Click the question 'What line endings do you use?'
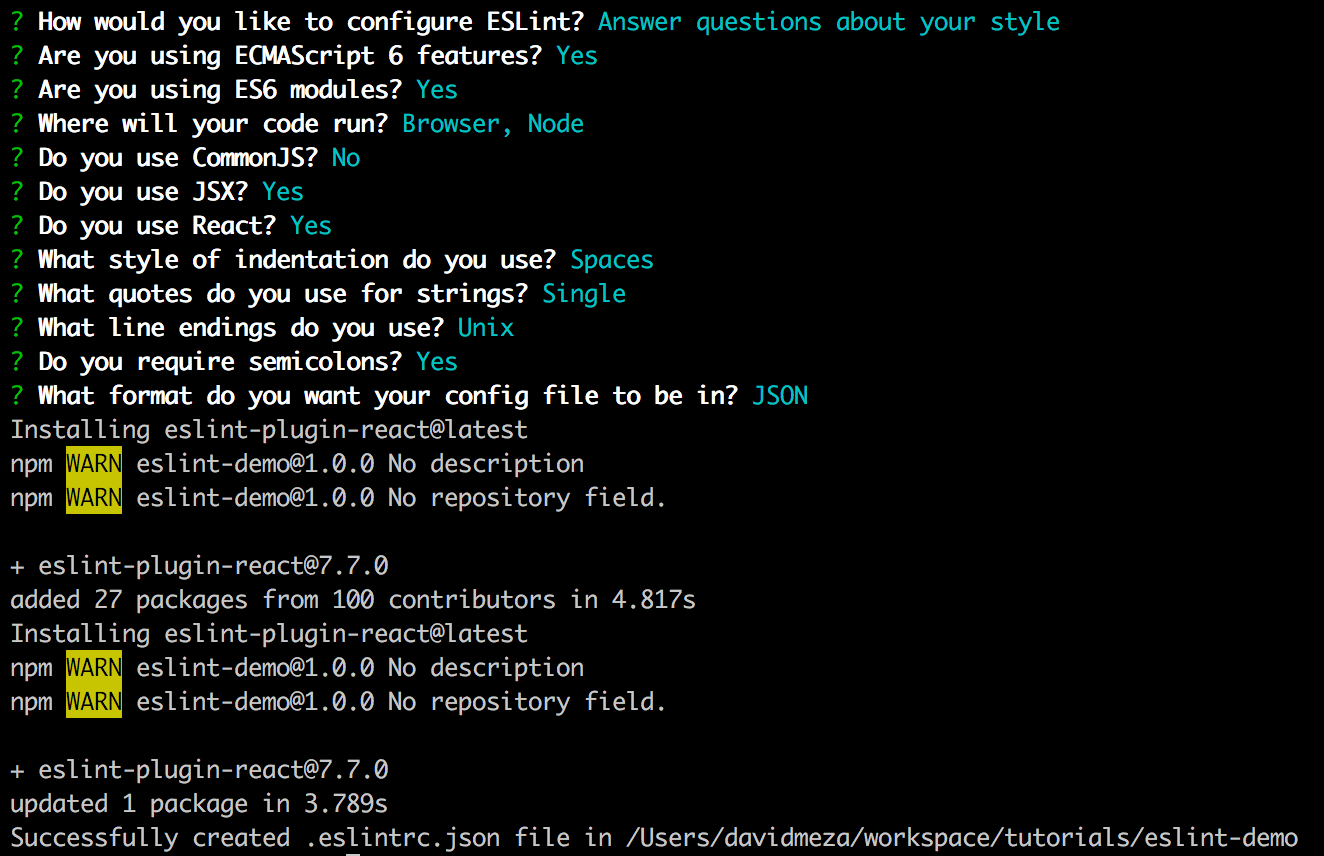The width and height of the screenshot is (1324, 856). (x=242, y=328)
